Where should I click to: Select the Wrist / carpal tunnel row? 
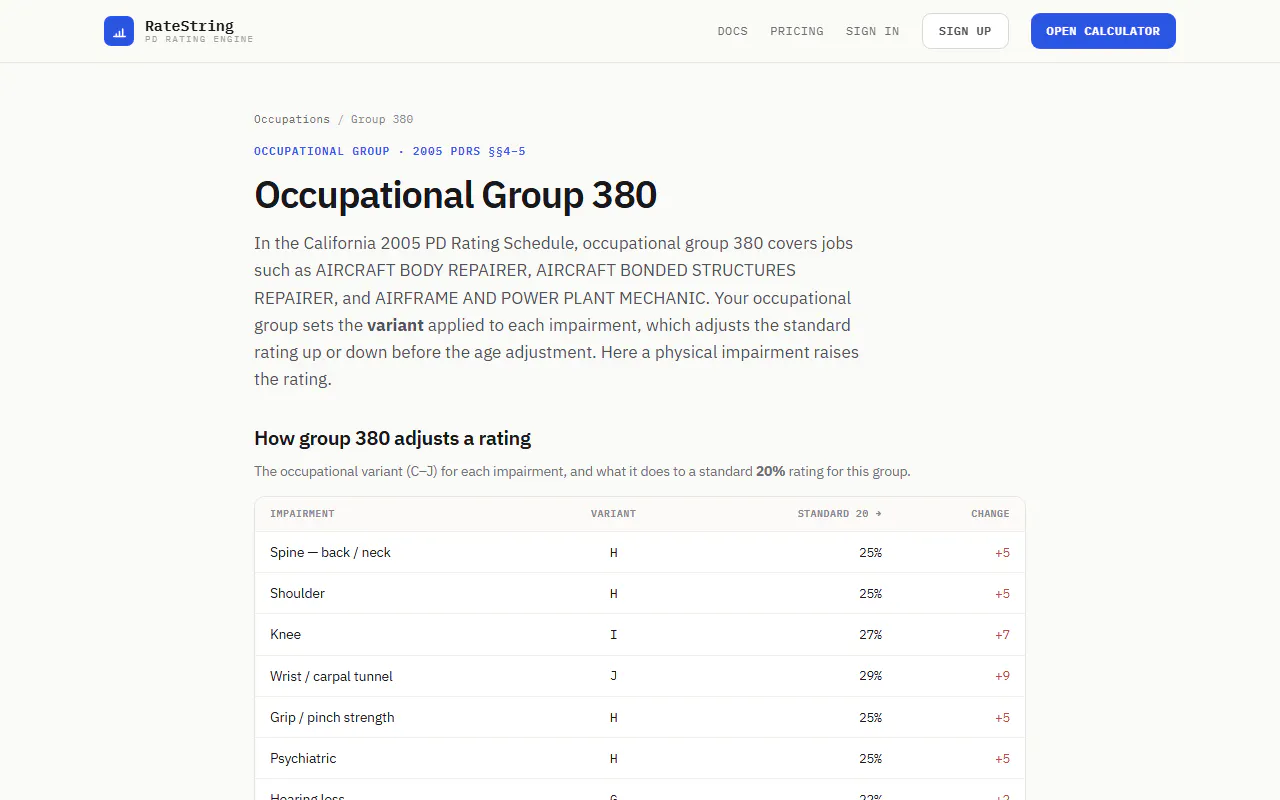click(x=640, y=676)
